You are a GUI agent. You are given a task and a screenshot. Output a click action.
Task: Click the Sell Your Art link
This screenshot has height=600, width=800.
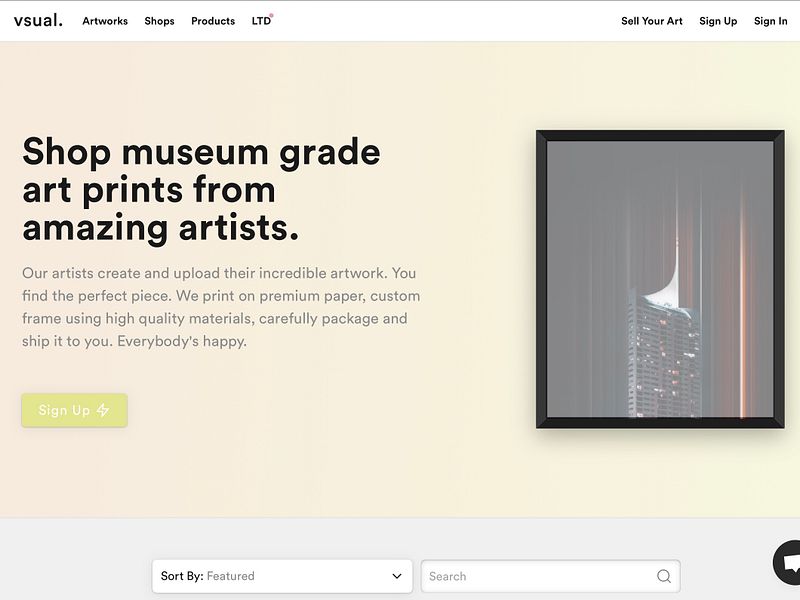coord(652,21)
